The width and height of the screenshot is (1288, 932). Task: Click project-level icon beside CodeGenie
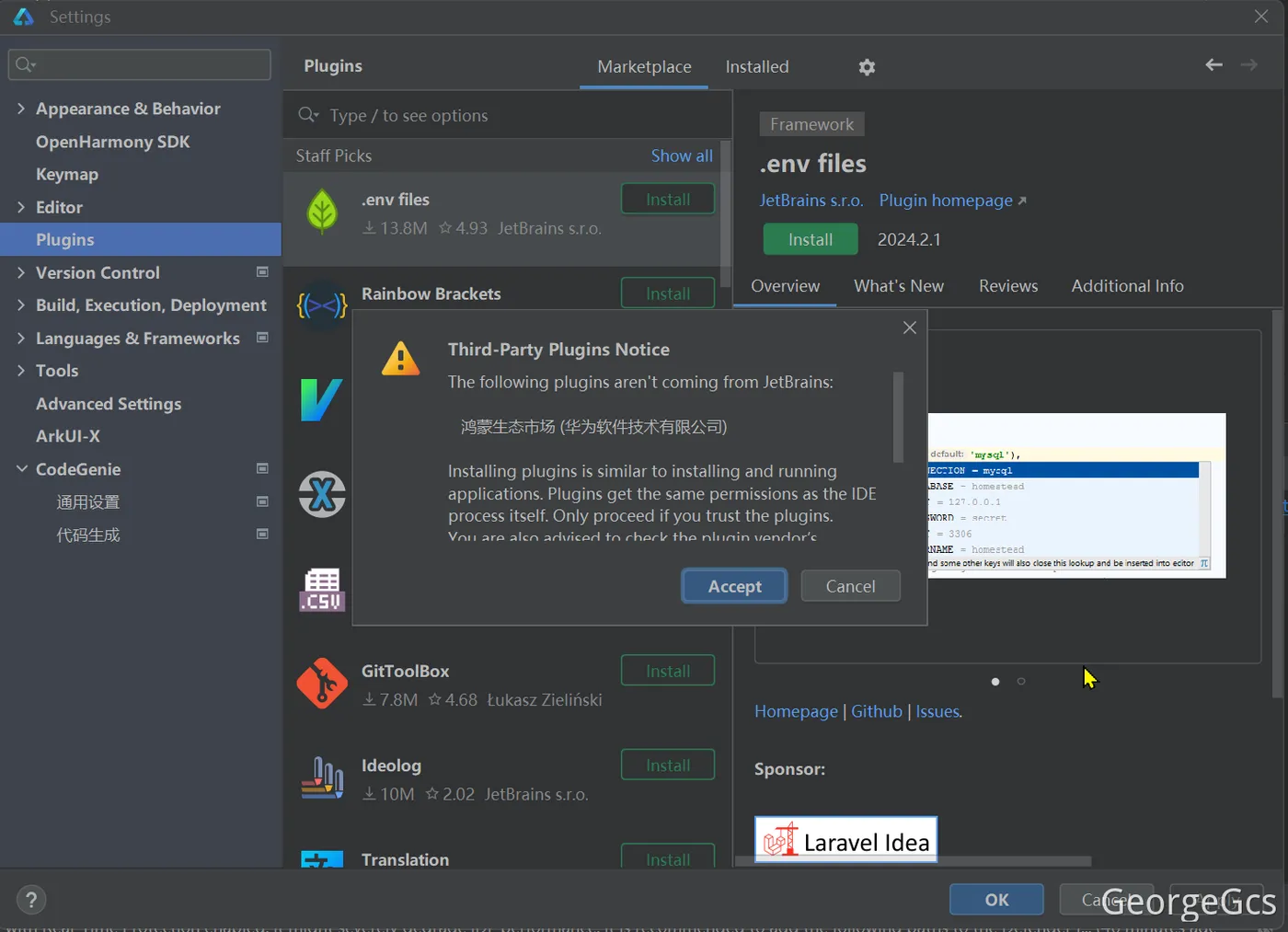262,468
